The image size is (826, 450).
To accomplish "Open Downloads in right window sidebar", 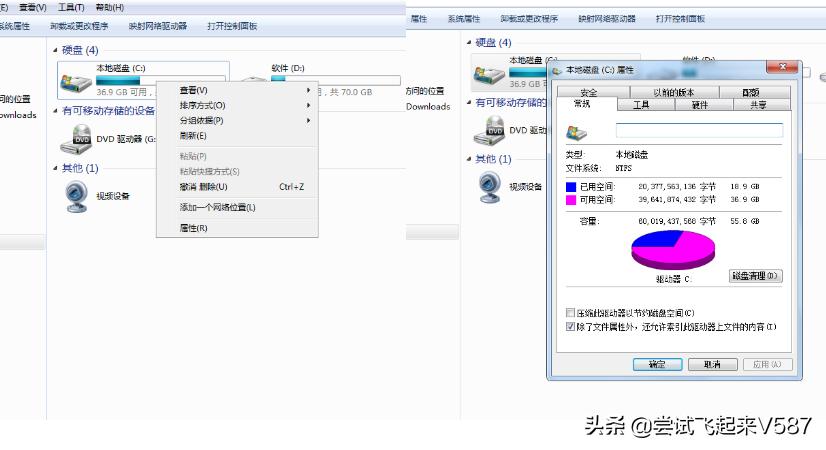I will pyautogui.click(x=428, y=106).
